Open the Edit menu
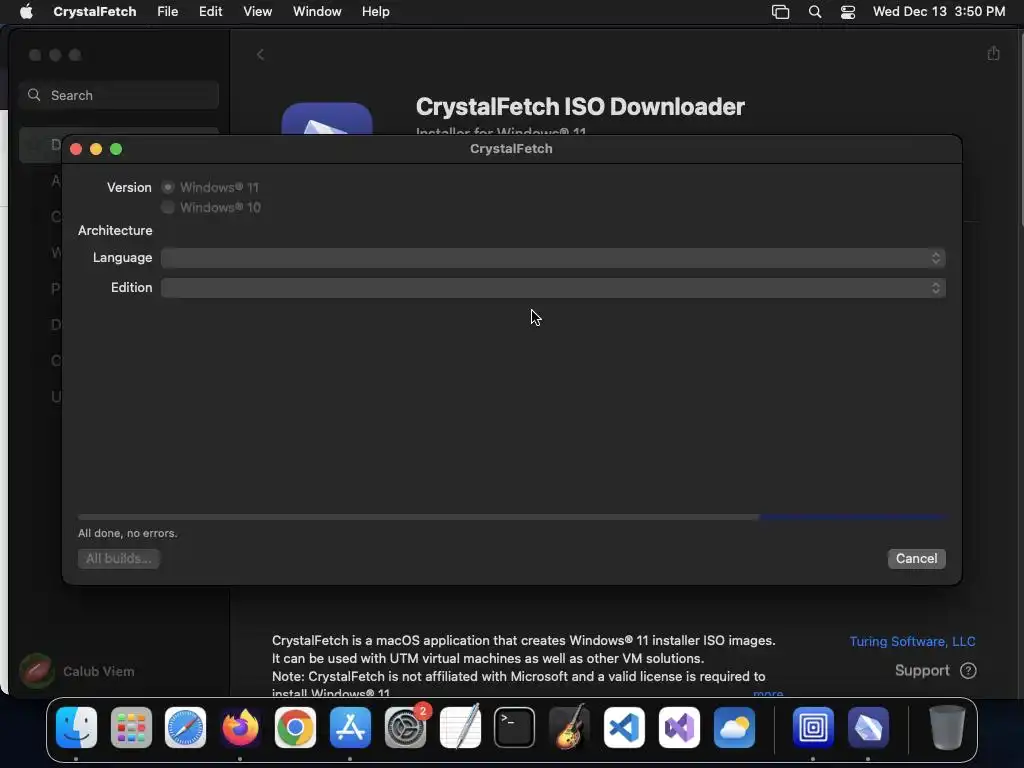 [210, 12]
